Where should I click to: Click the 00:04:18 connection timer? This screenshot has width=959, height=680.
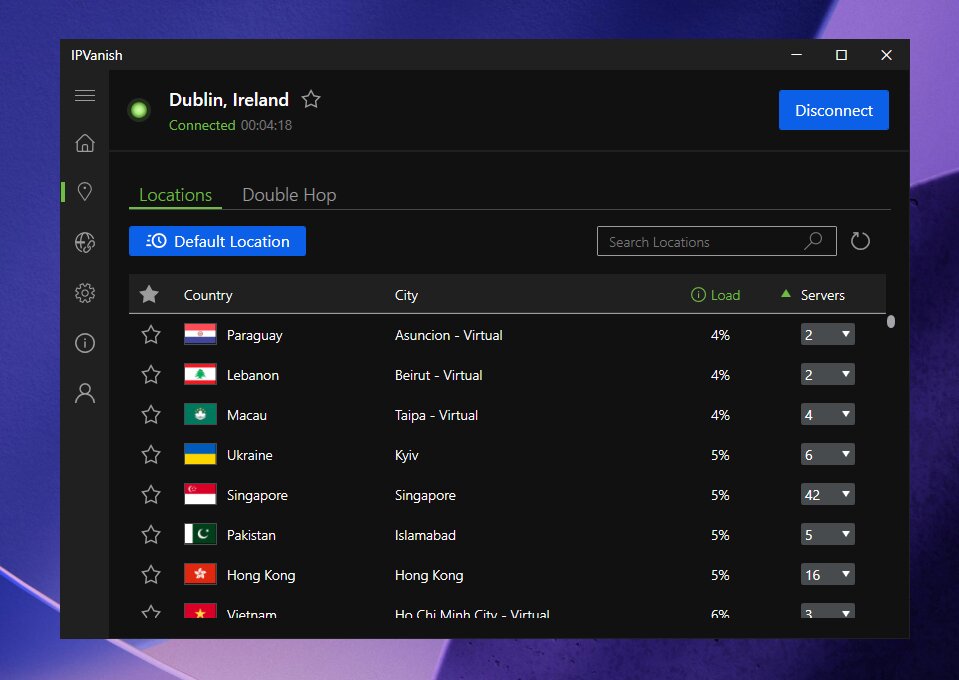(x=266, y=125)
